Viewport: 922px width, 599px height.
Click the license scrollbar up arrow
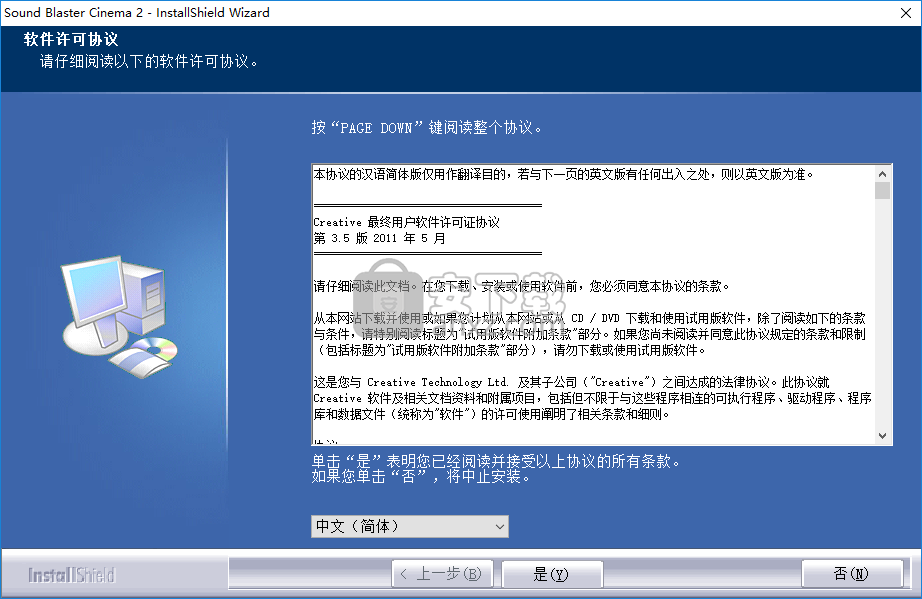tap(882, 174)
